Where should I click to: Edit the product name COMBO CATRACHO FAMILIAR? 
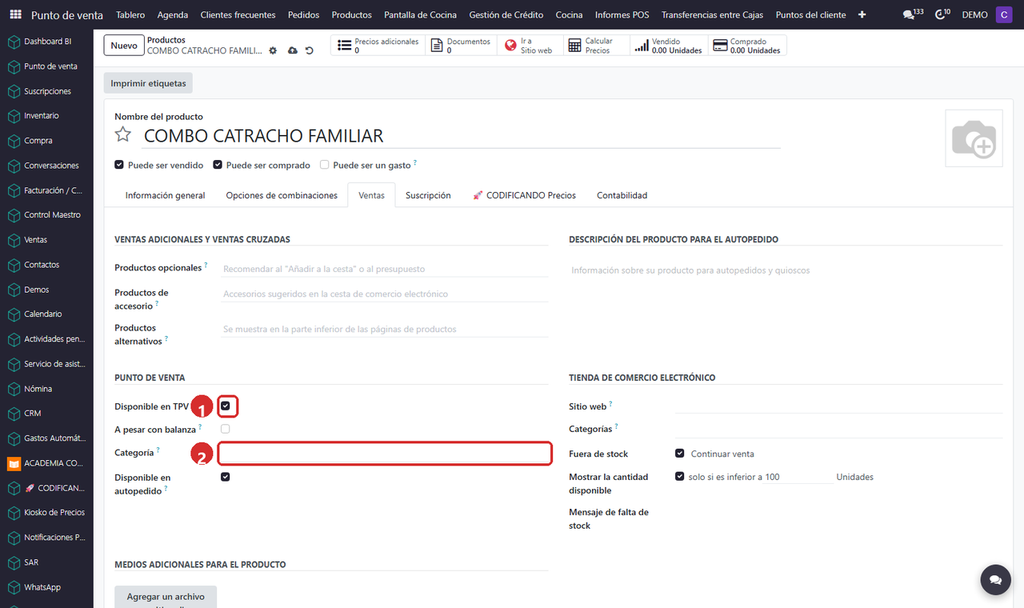coord(461,135)
